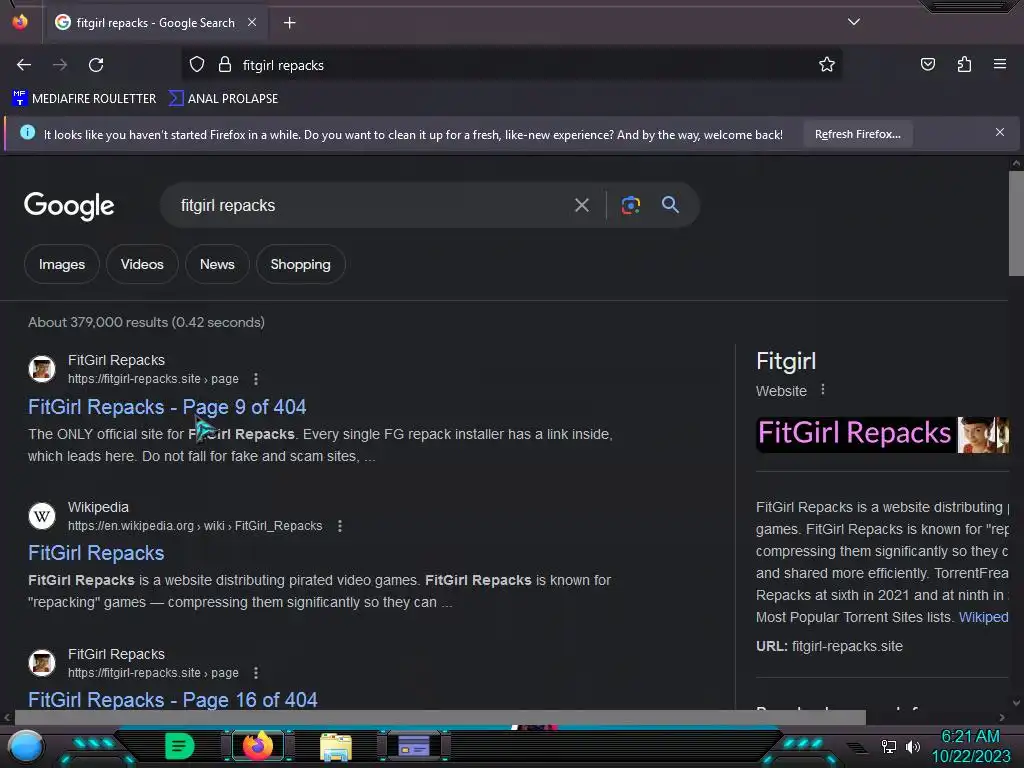Open the MEDIAFIRE ROULETTER bookmark

[x=84, y=99]
